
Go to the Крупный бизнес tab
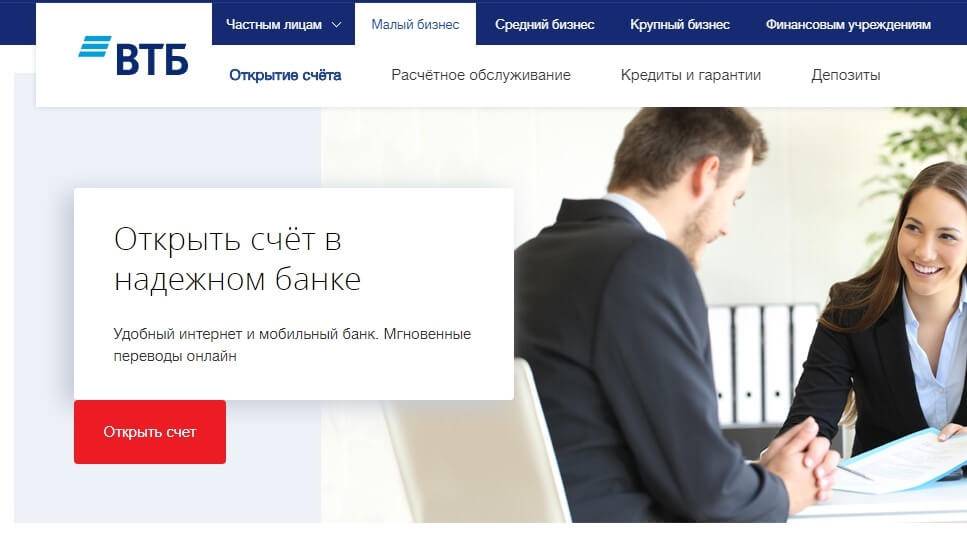pyautogui.click(x=680, y=25)
